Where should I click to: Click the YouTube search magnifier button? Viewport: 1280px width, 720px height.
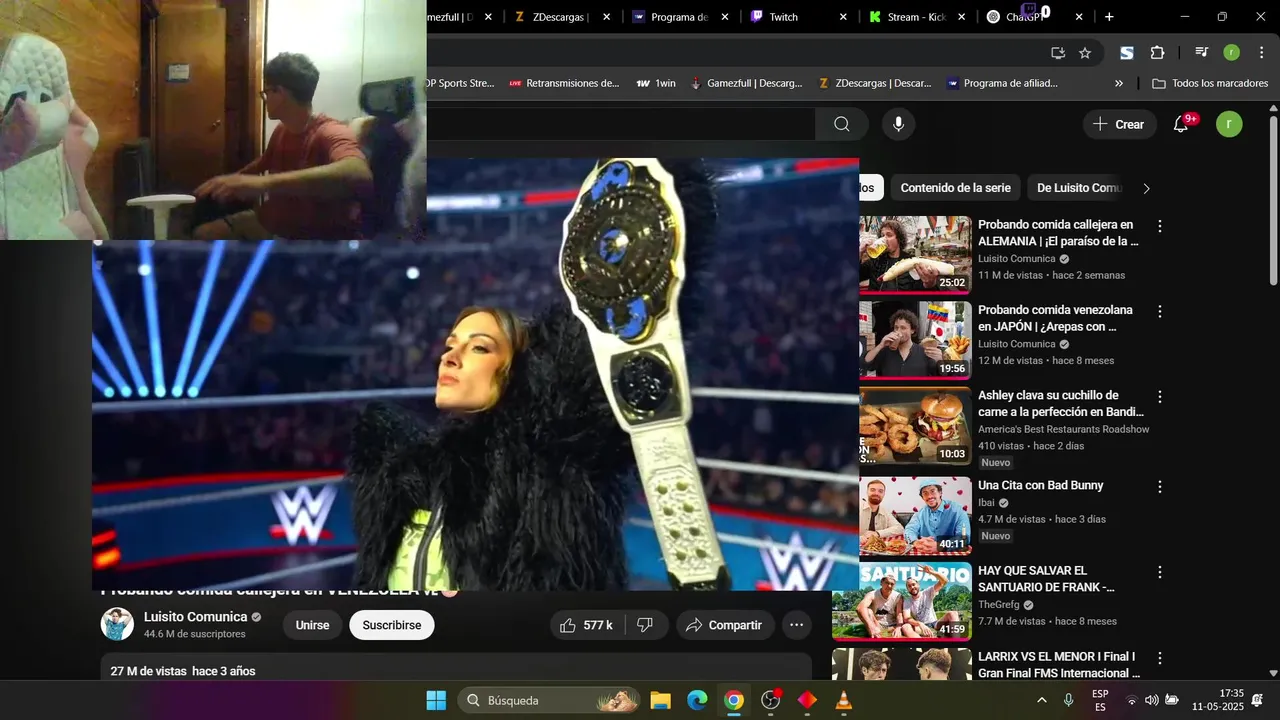(x=842, y=124)
